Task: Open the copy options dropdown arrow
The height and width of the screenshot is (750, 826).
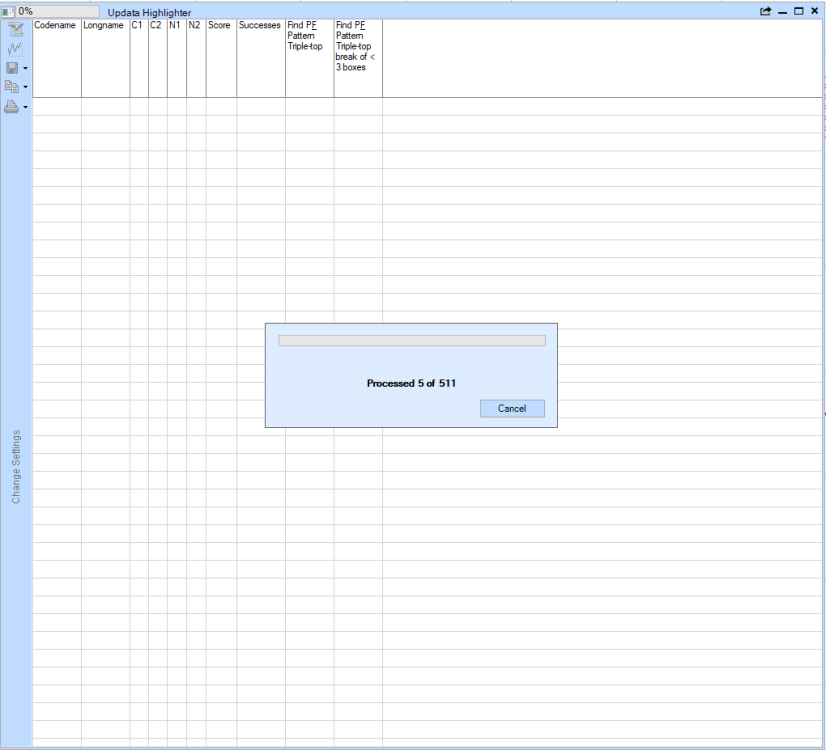Action: pyautogui.click(x=24, y=86)
